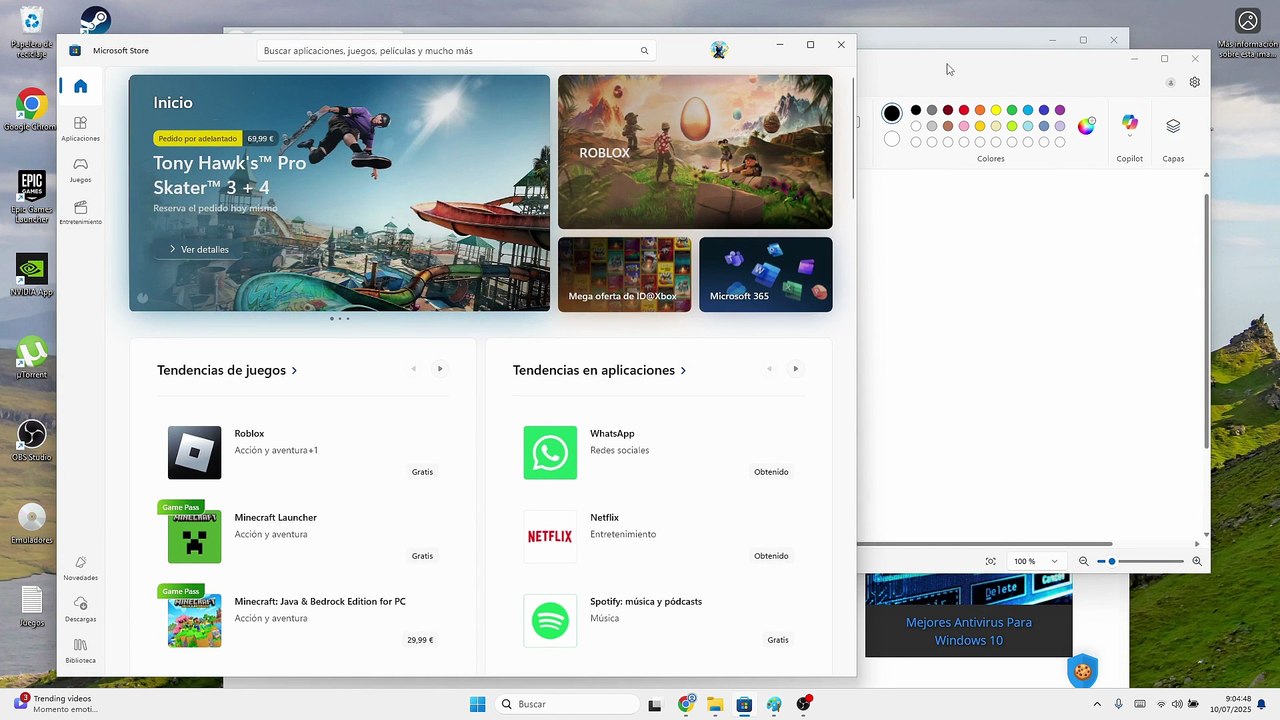The width and height of the screenshot is (1280, 720).
Task: Select the purple color swatch in Paint
Action: [x=1060, y=110]
